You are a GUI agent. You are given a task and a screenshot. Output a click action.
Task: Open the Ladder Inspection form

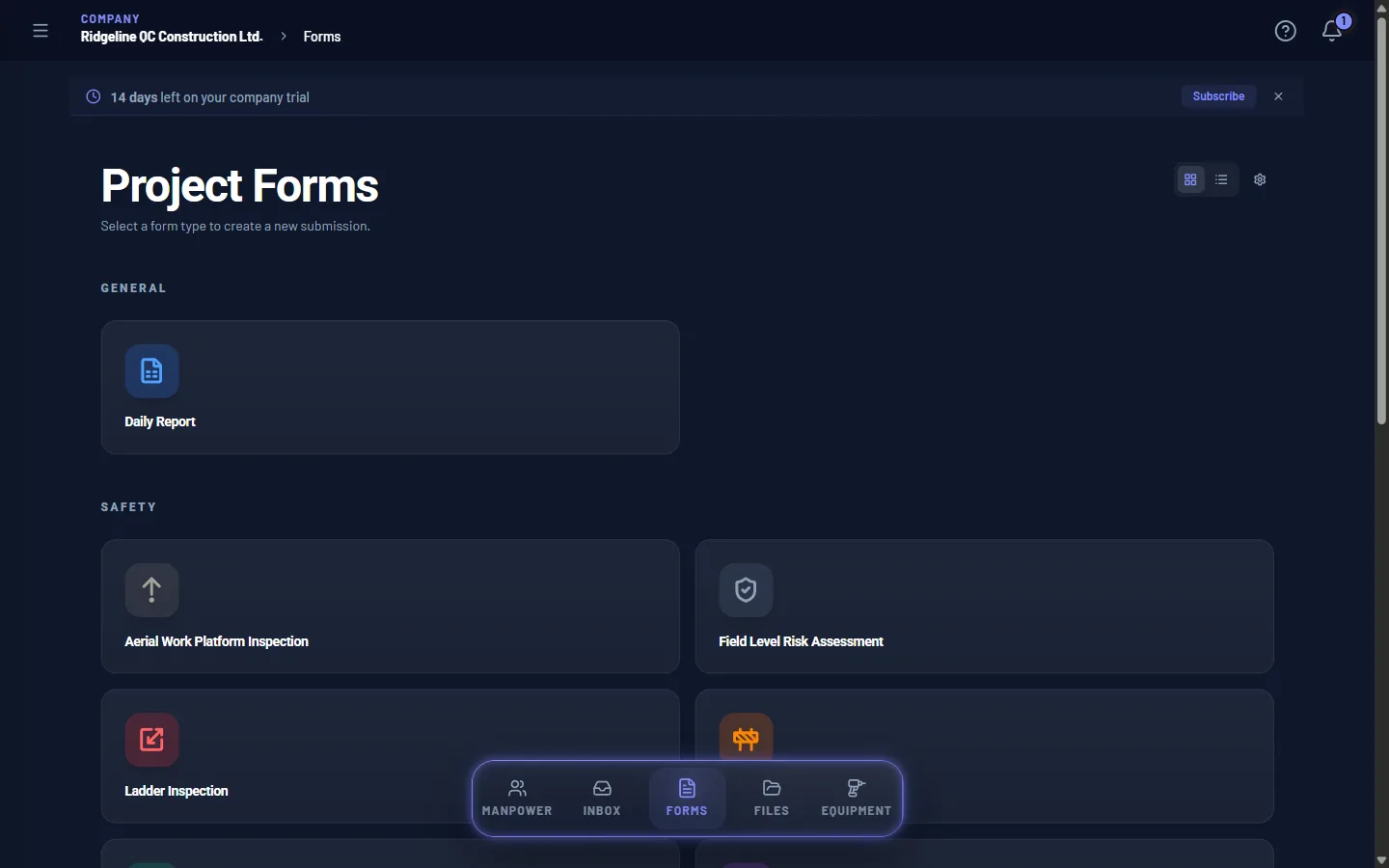pos(391,756)
